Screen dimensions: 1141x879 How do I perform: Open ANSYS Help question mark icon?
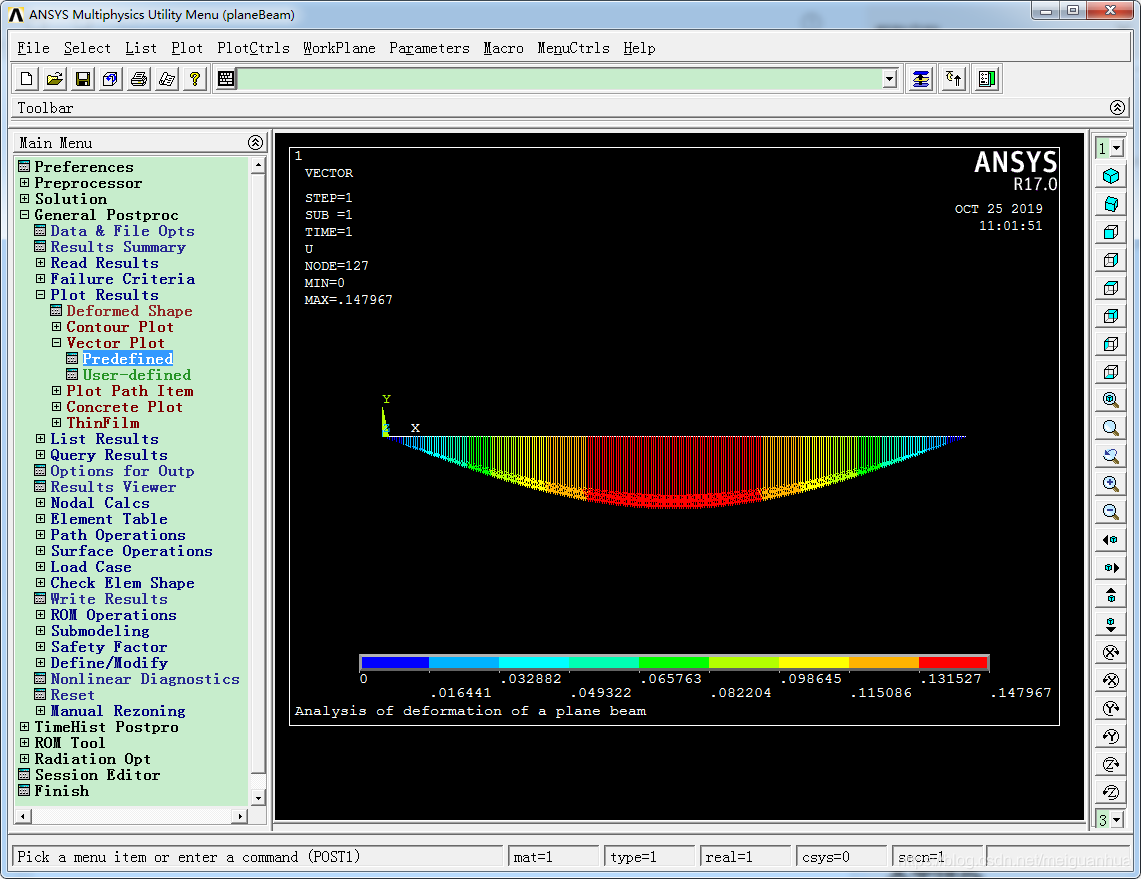(195, 79)
